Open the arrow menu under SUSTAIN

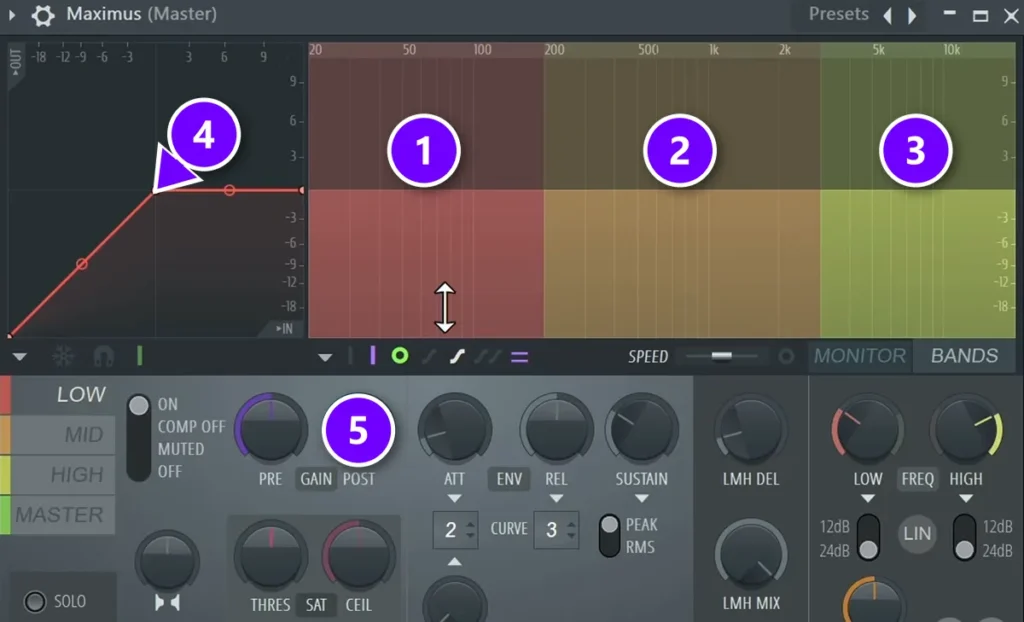pos(641,499)
